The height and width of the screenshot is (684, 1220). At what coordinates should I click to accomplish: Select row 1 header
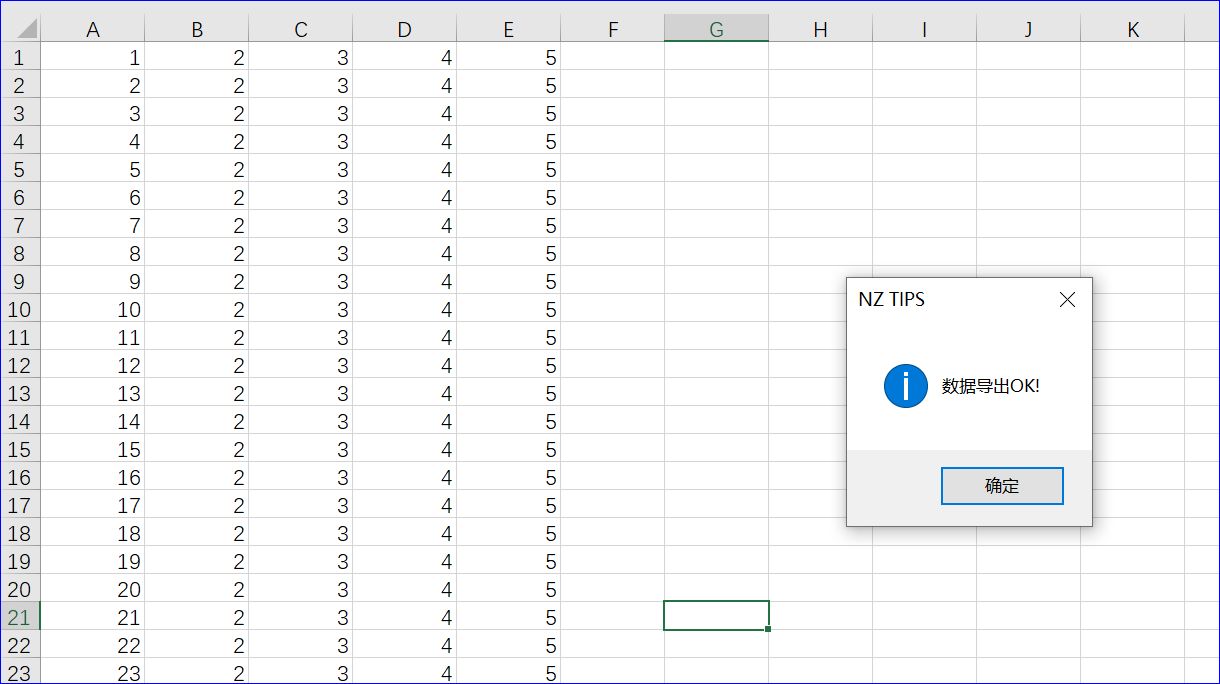[19, 58]
